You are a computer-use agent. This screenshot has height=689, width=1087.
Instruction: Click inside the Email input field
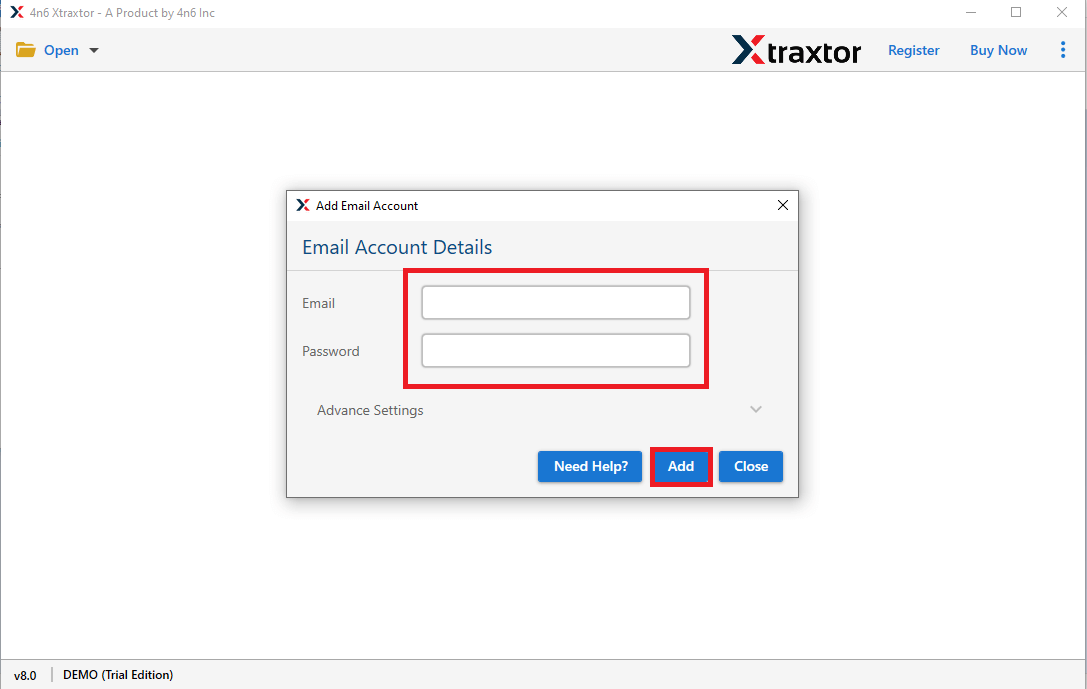pyautogui.click(x=555, y=302)
